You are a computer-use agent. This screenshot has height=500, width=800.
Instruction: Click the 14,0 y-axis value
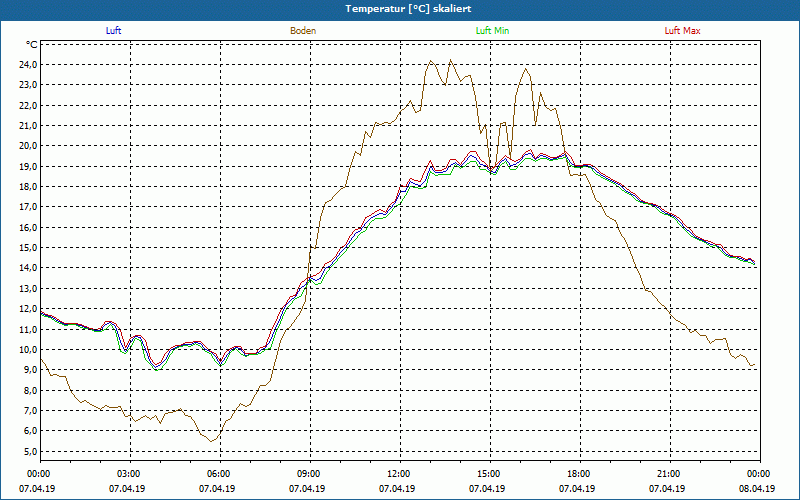29,268
